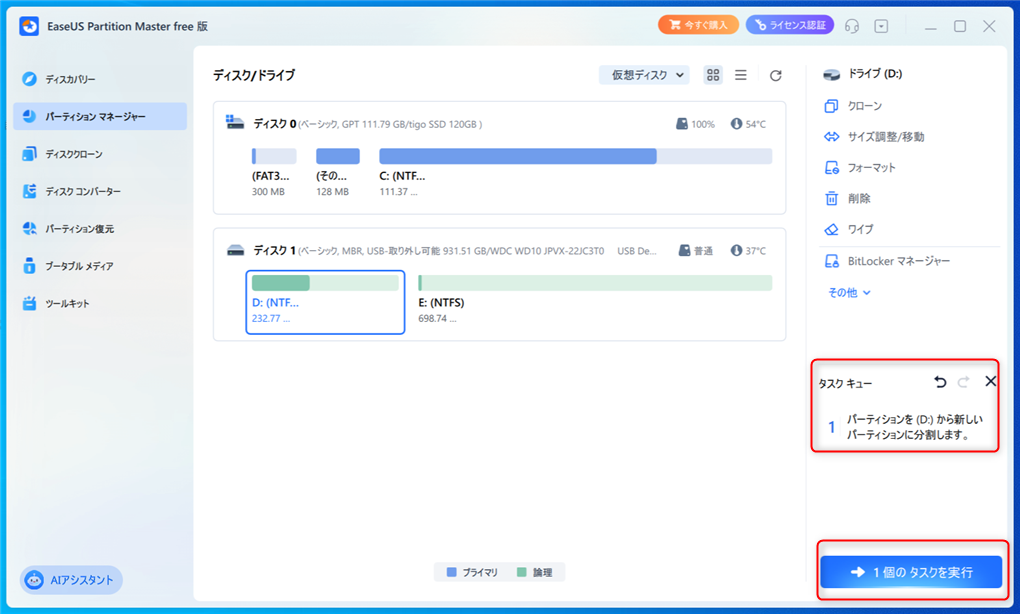Click the ディスク 0 title text
The height and width of the screenshot is (614, 1020).
(275, 124)
